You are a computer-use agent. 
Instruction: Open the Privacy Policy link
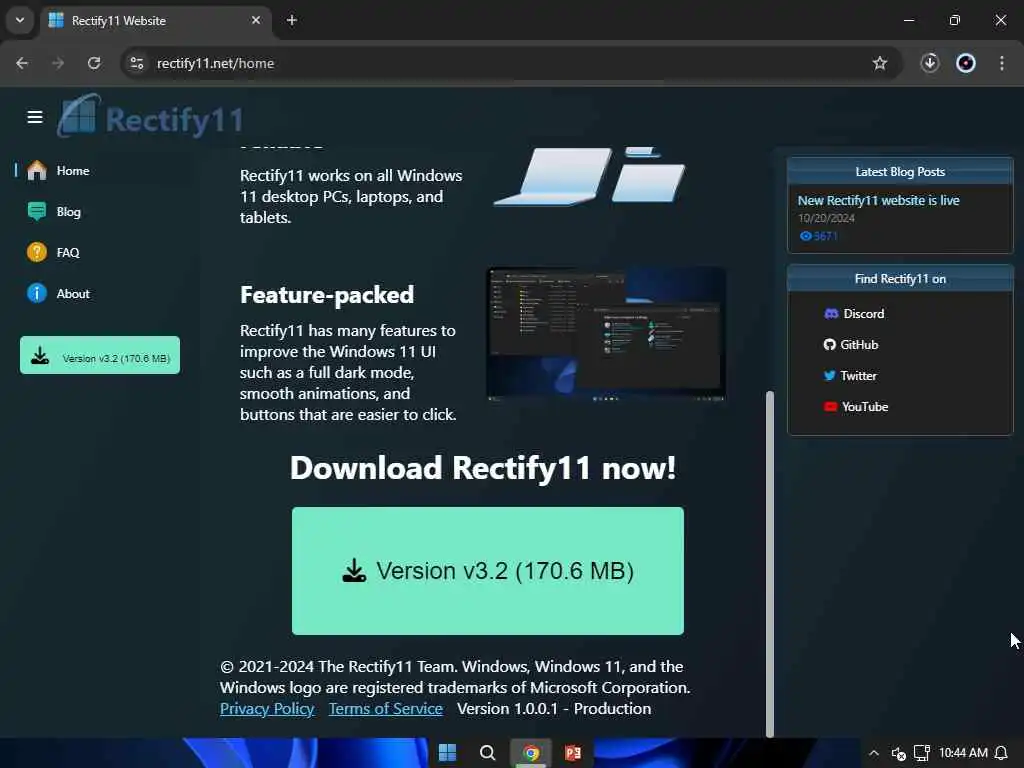click(266, 709)
